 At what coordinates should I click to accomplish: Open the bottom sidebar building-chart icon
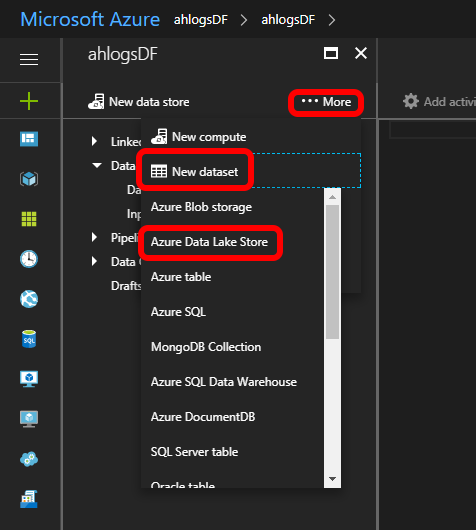[29, 499]
